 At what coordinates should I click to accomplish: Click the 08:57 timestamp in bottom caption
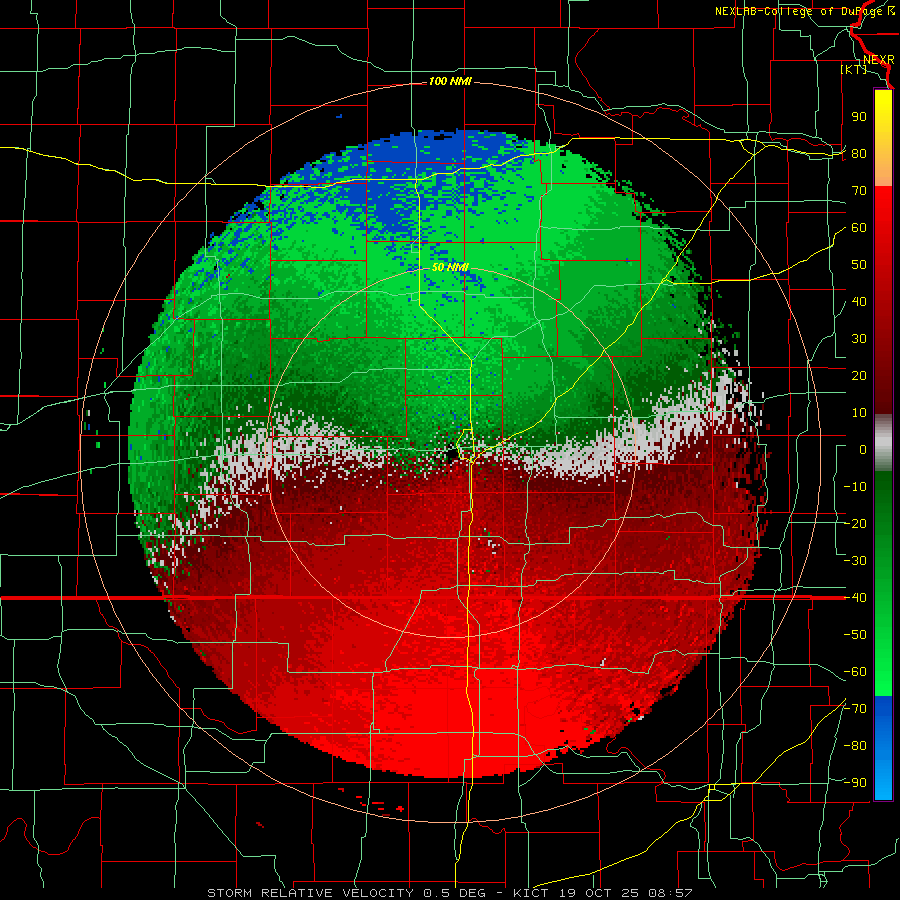[670, 893]
